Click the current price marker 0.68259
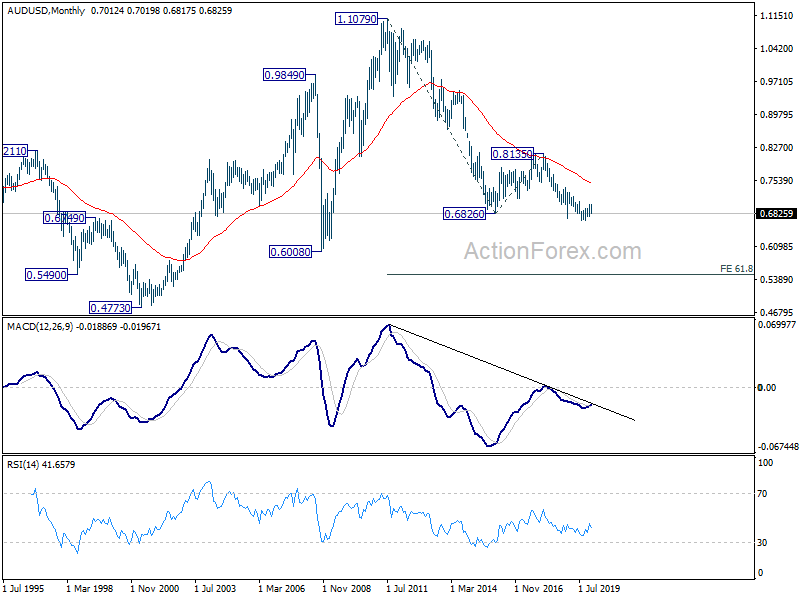The height and width of the screenshot is (600, 800). 776,213
